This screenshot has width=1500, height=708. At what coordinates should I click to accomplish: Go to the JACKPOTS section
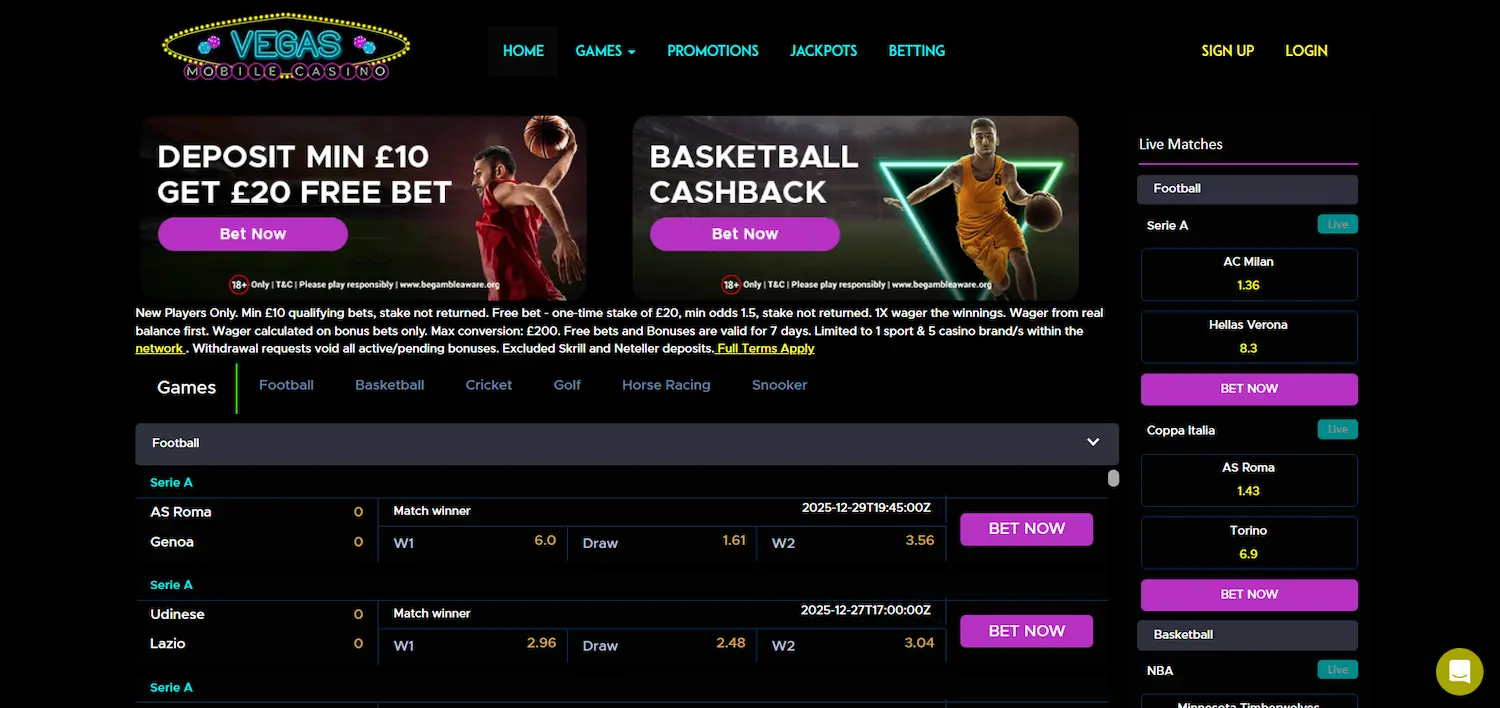pyautogui.click(x=823, y=50)
